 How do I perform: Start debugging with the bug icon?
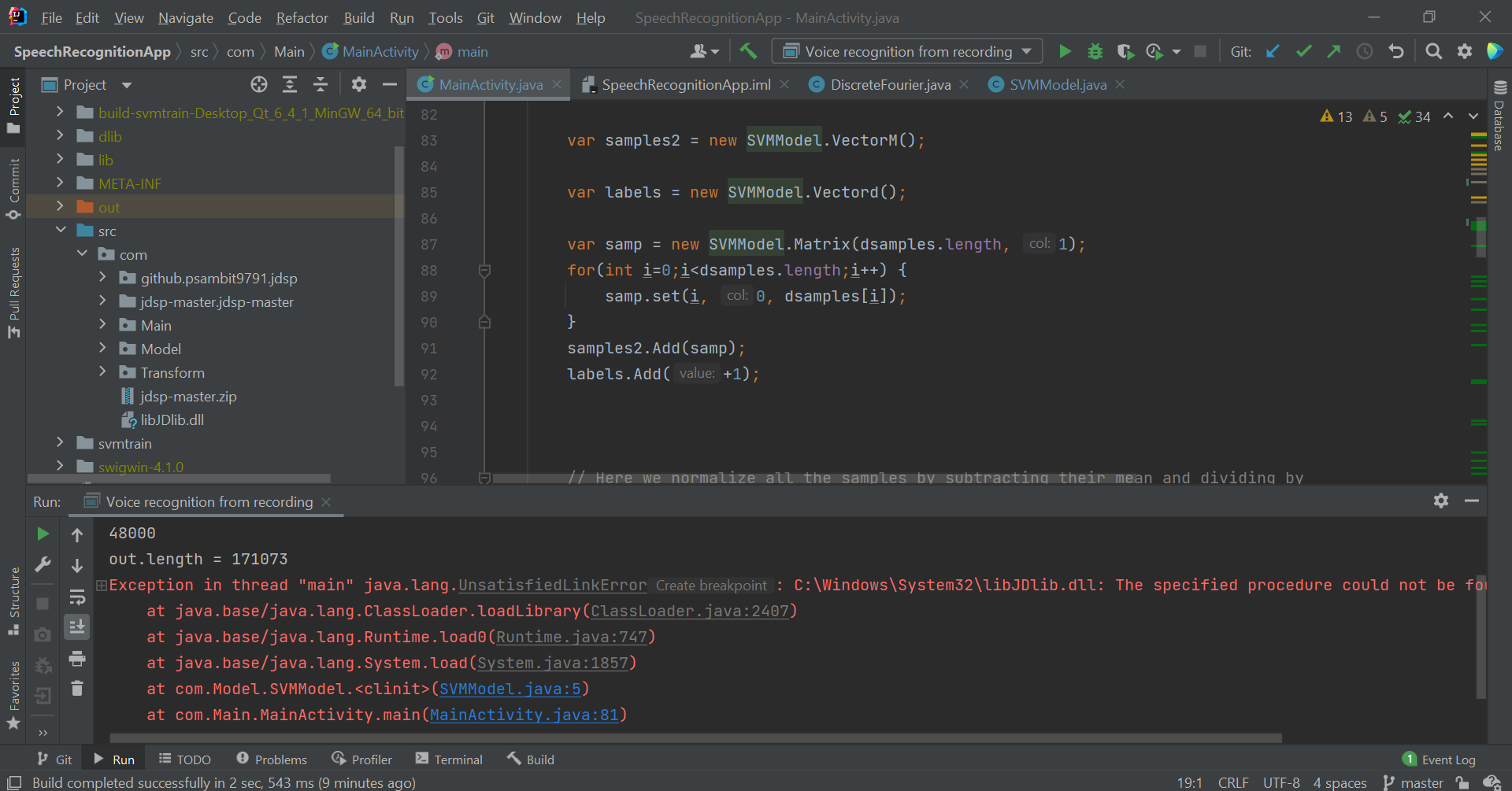1095,50
